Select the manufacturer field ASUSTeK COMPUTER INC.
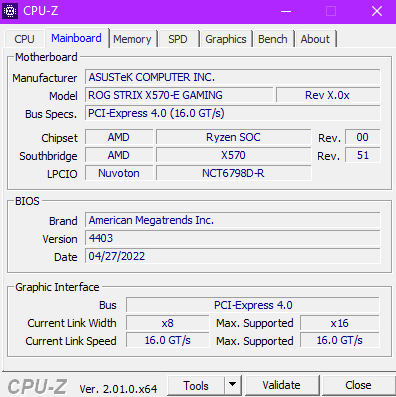This screenshot has width=396, height=397. point(232,77)
